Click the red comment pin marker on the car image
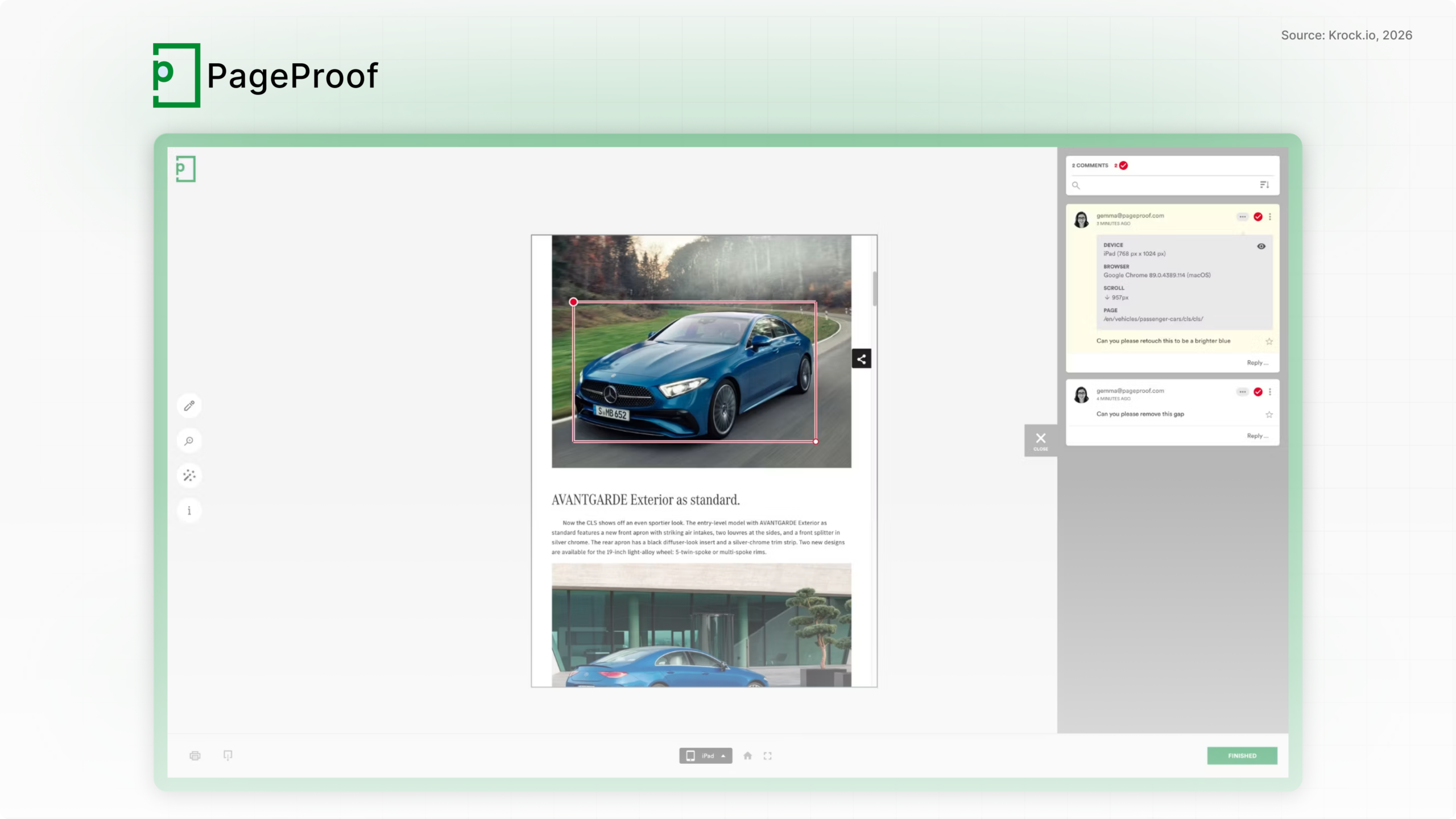This screenshot has width=1456, height=819. 573,302
